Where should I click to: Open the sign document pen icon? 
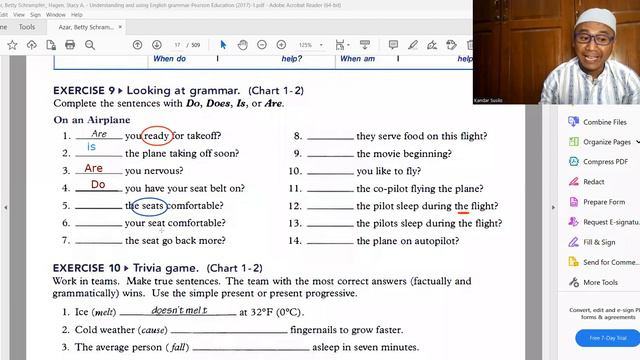click(432, 45)
